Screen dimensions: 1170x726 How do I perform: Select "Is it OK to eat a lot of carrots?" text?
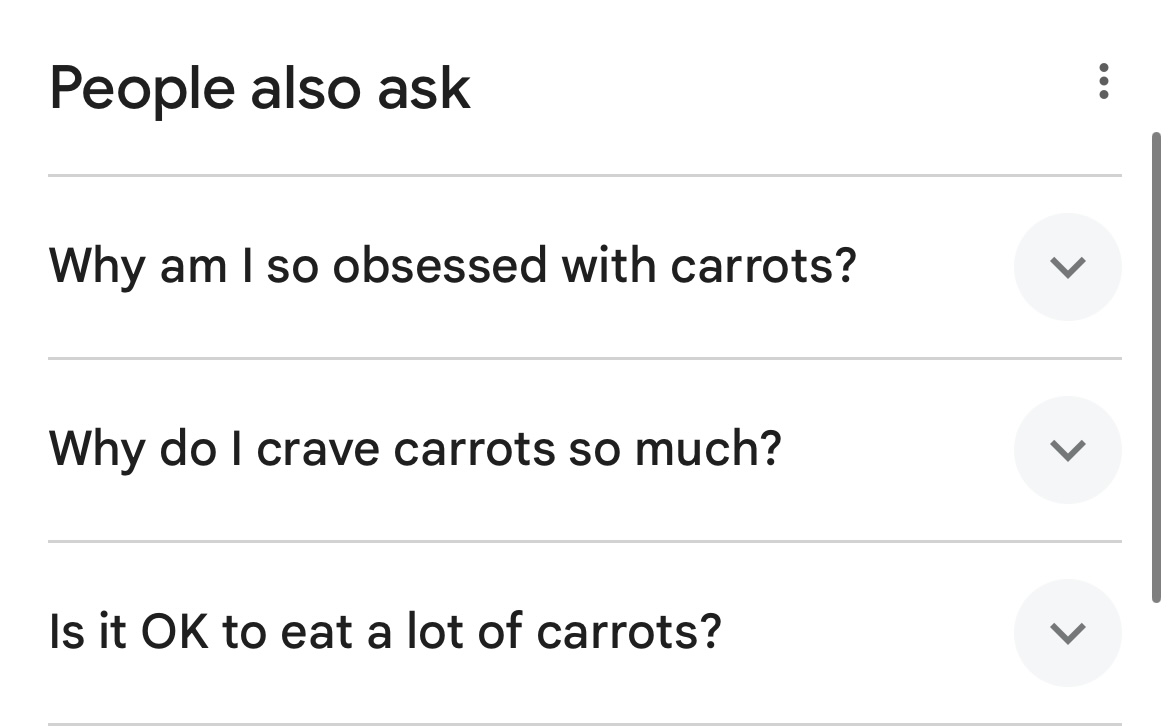[x=384, y=632]
